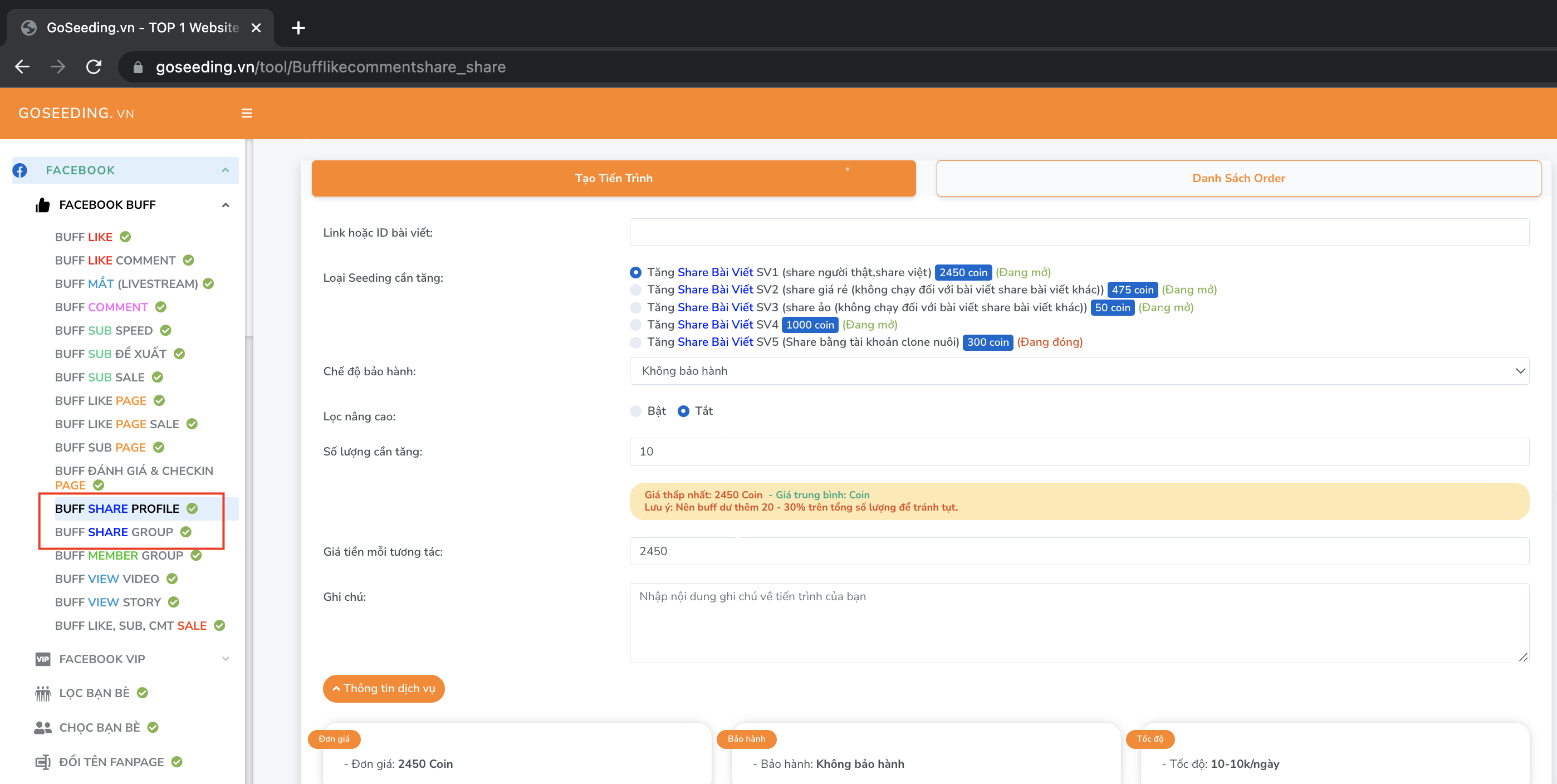Click green check beside BUFF LIKE COMMENT
Screen dimensions: 1557x784
coord(189,261)
